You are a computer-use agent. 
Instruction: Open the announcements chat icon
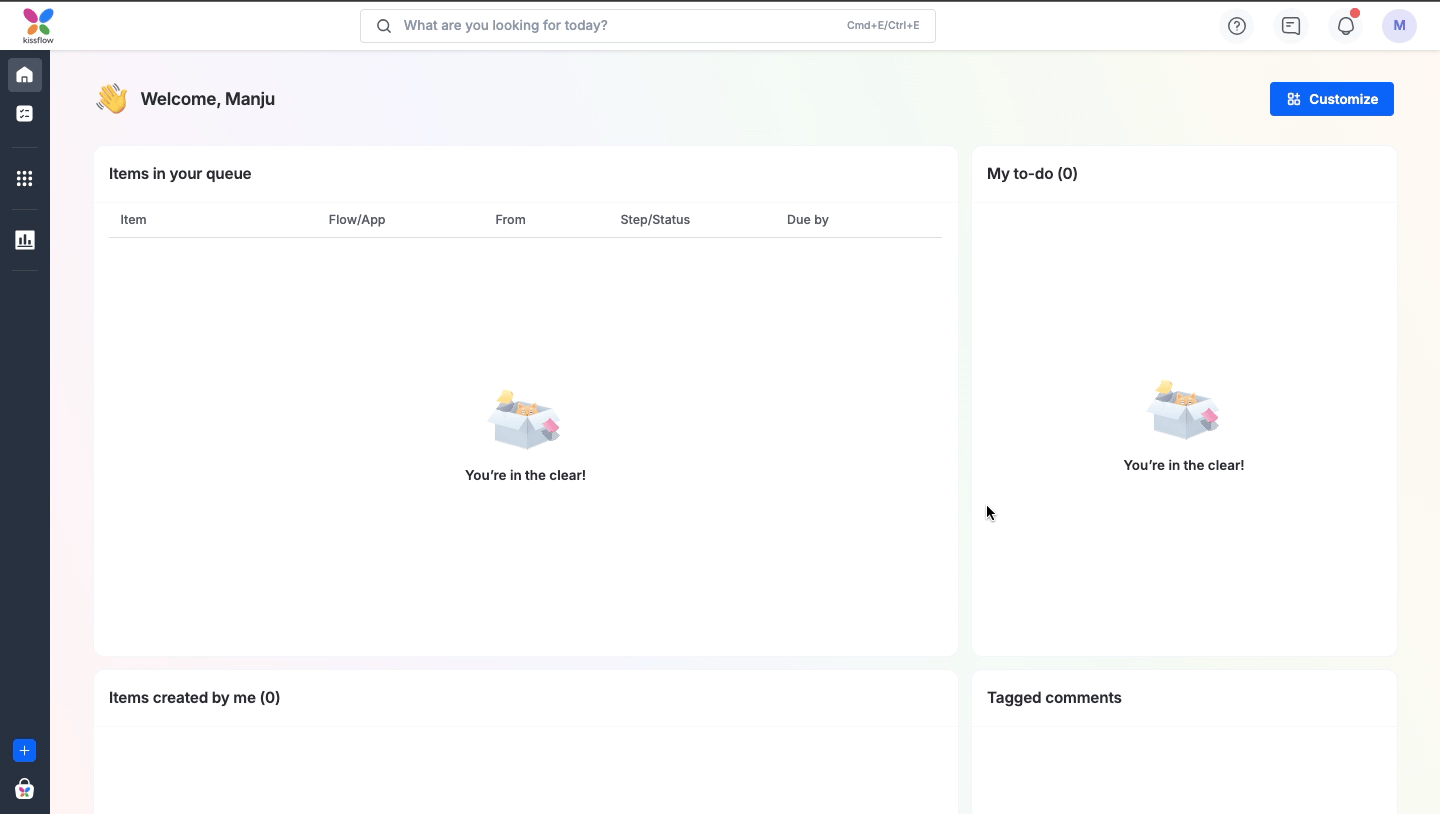pyautogui.click(x=1291, y=26)
